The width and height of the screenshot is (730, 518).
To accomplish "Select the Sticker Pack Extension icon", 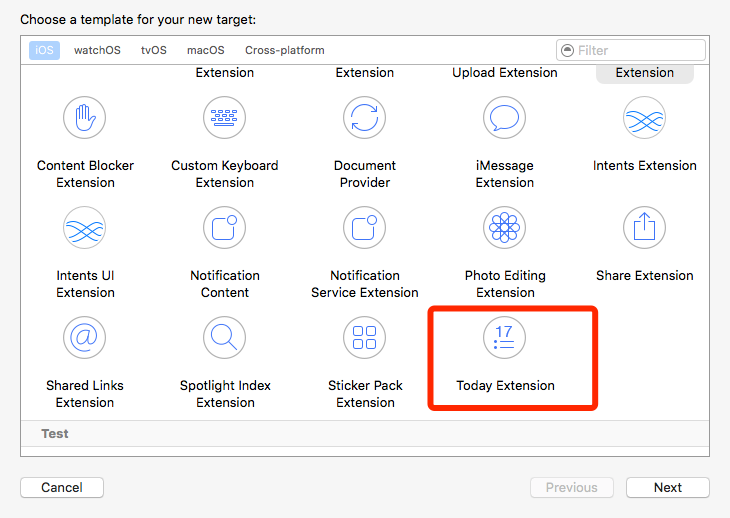I will (x=365, y=338).
